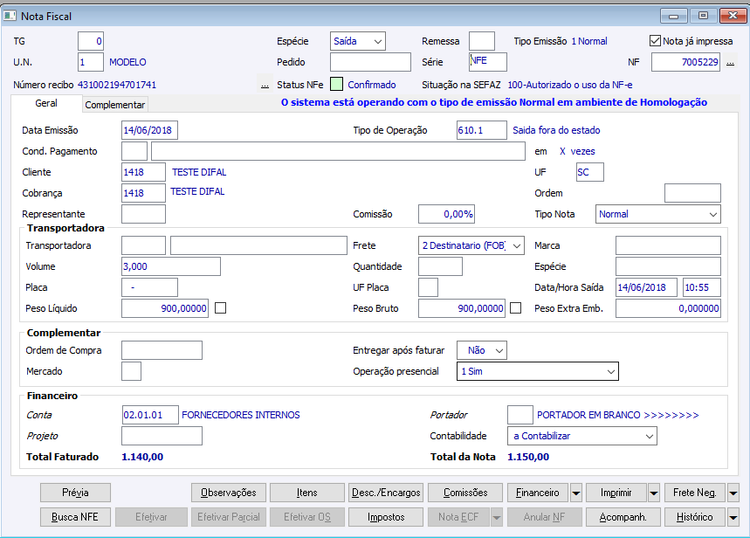Click the Histórico button
The height and width of the screenshot is (538, 750).
coord(695,517)
